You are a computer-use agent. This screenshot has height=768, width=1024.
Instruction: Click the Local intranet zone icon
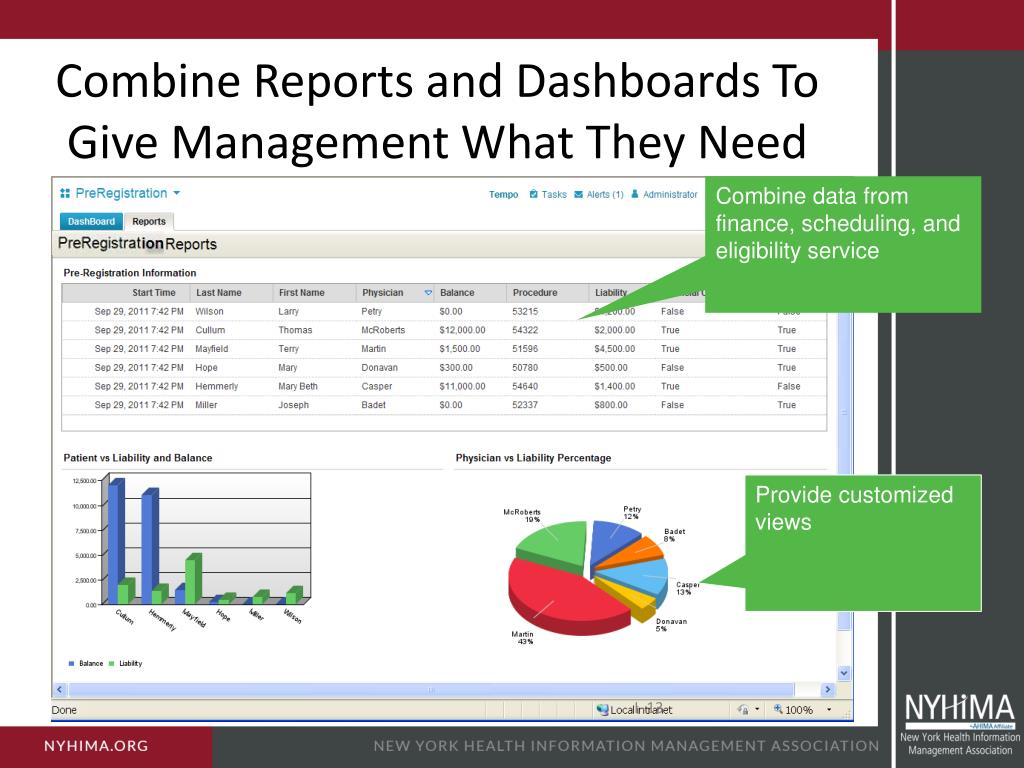point(602,709)
